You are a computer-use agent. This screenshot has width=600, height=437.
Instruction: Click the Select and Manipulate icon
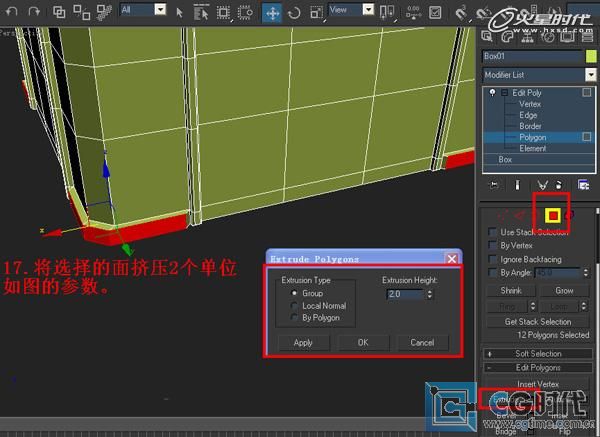414,13
